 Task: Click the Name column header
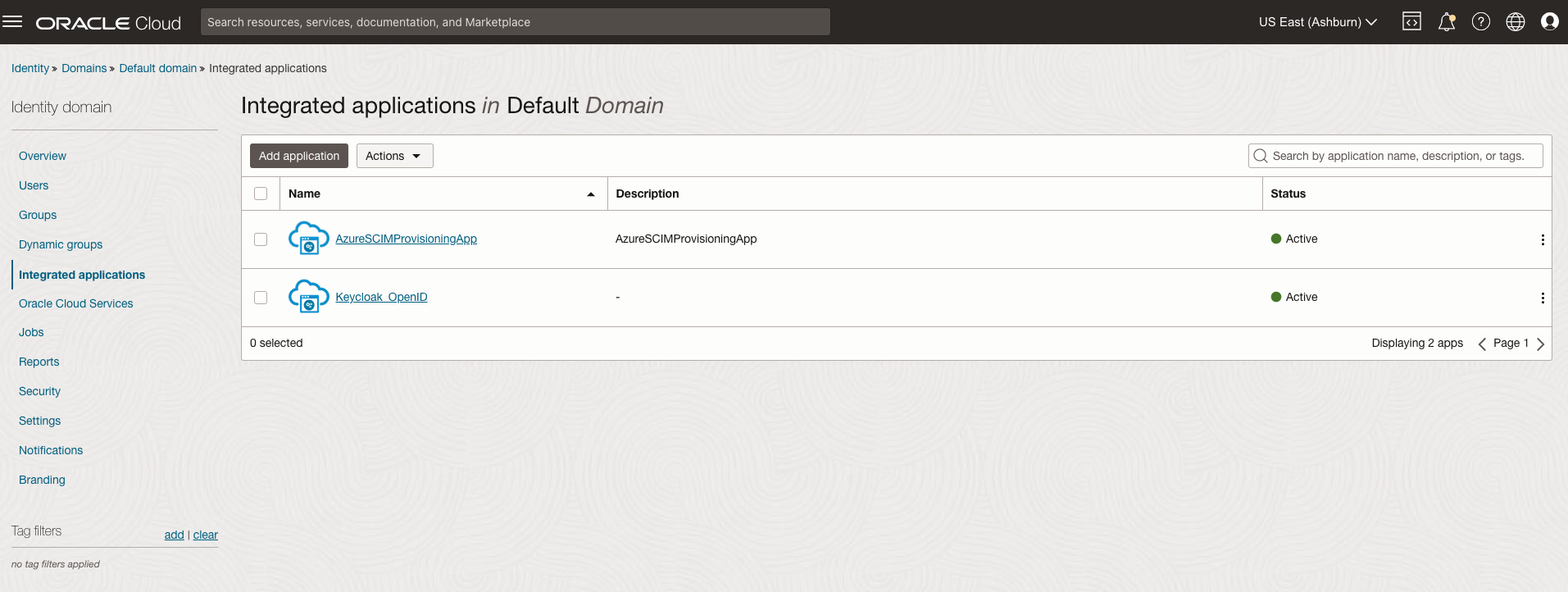[304, 194]
